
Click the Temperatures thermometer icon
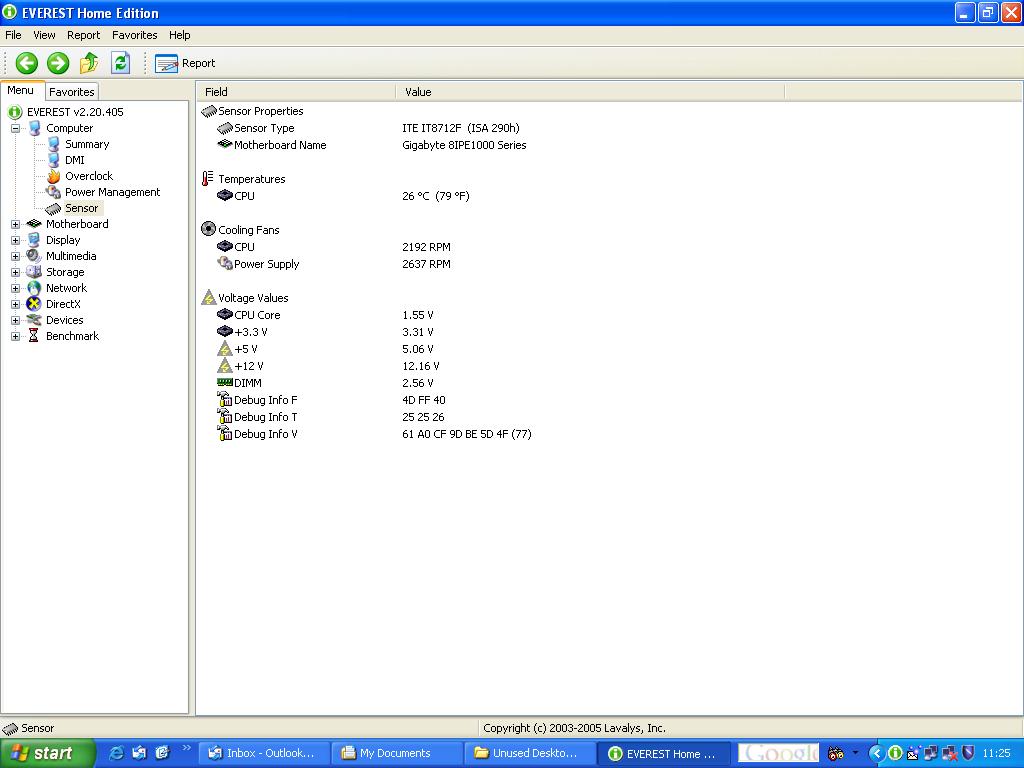[208, 178]
